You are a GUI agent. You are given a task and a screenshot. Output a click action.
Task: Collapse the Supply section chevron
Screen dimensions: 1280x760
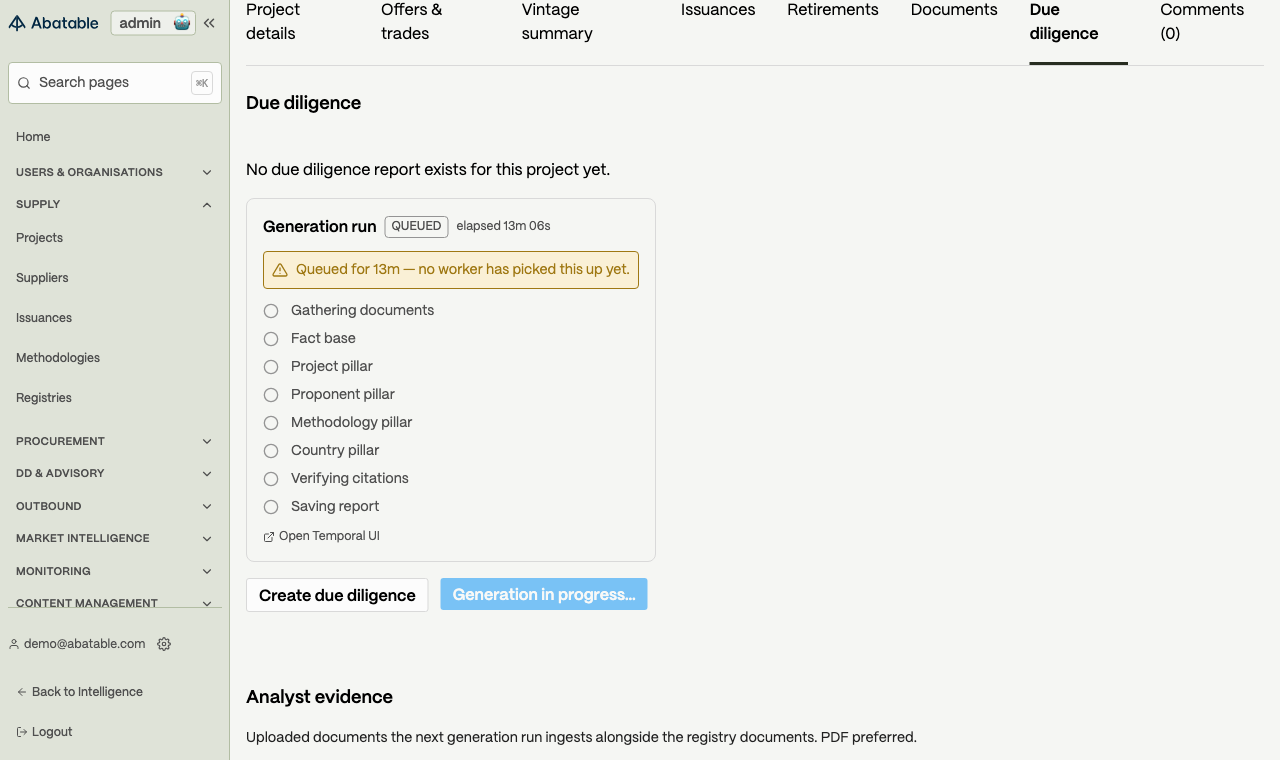(207, 204)
